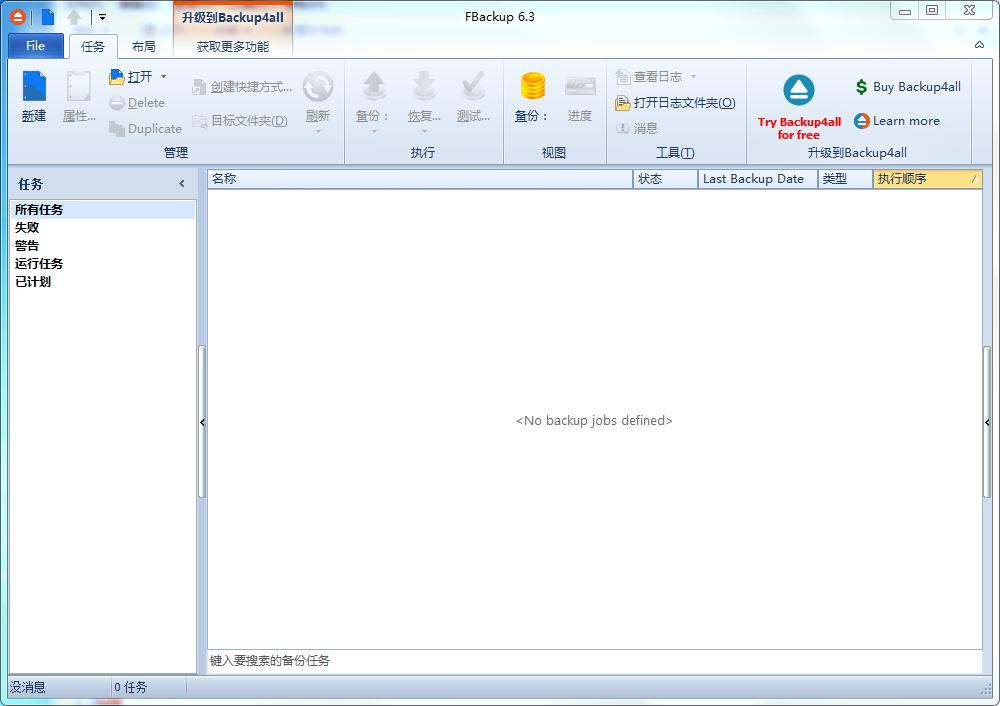1000x706 pixels.
Task: Expand the Open (打开) dropdown arrow
Action: pyautogui.click(x=163, y=77)
